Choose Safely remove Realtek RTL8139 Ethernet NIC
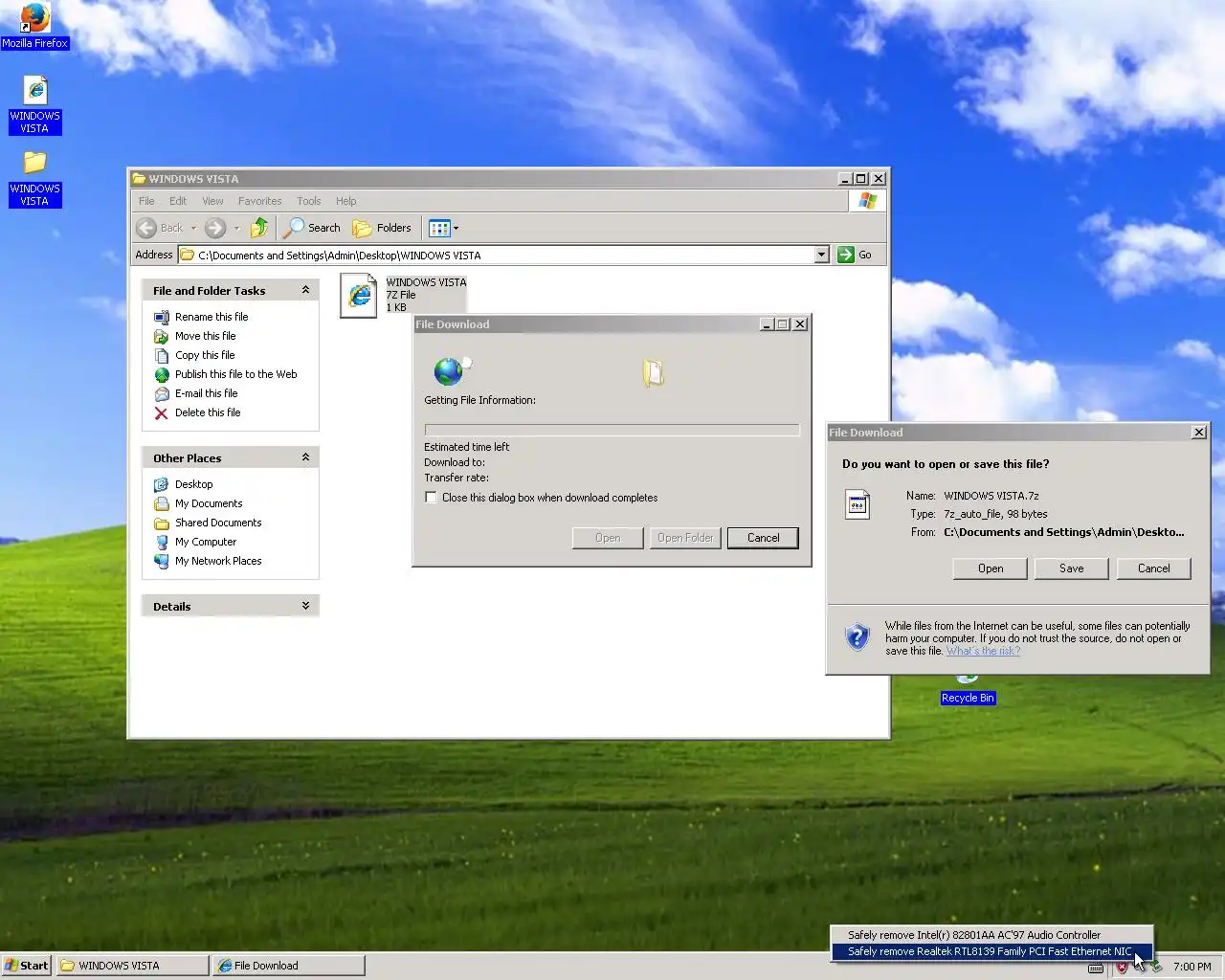The width and height of the screenshot is (1225, 980). coord(991,951)
